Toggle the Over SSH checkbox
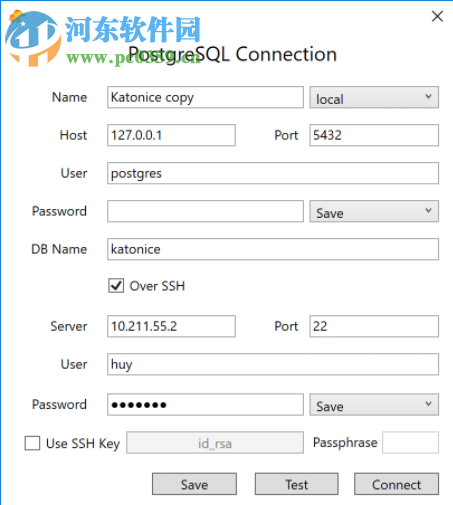The width and height of the screenshot is (453, 505). (x=116, y=286)
